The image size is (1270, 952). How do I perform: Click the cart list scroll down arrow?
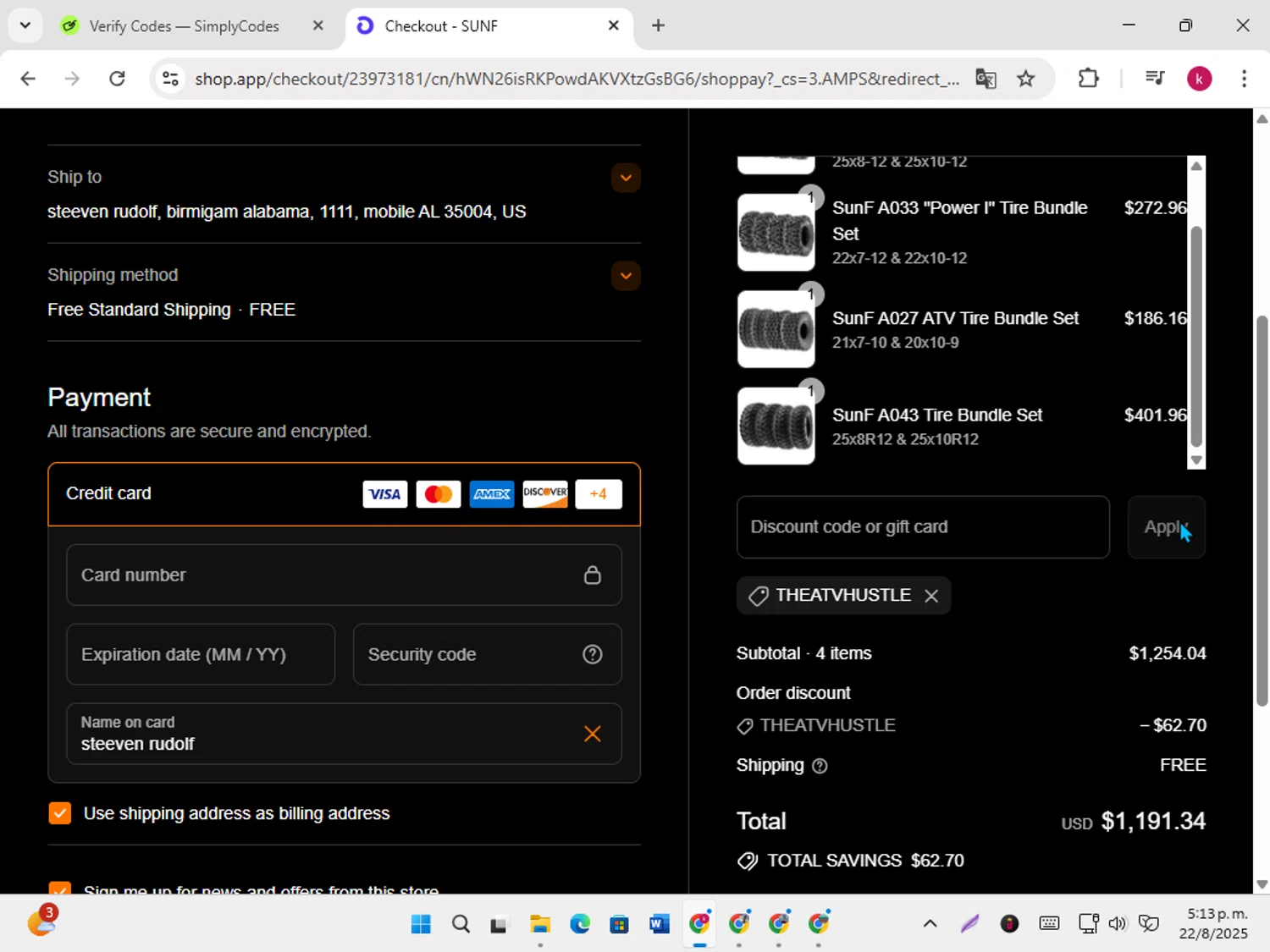[x=1196, y=460]
